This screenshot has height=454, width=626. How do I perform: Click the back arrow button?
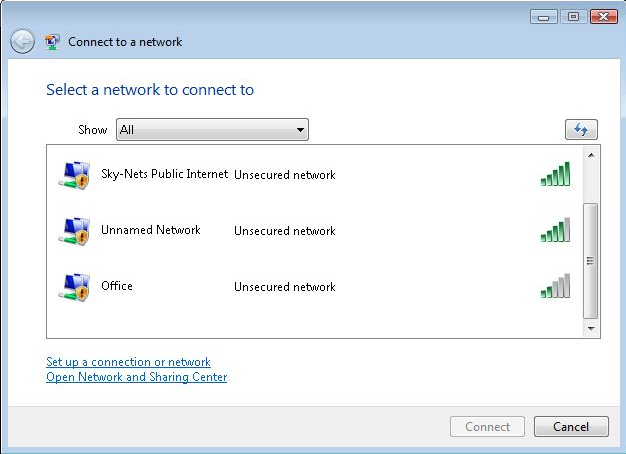23,42
